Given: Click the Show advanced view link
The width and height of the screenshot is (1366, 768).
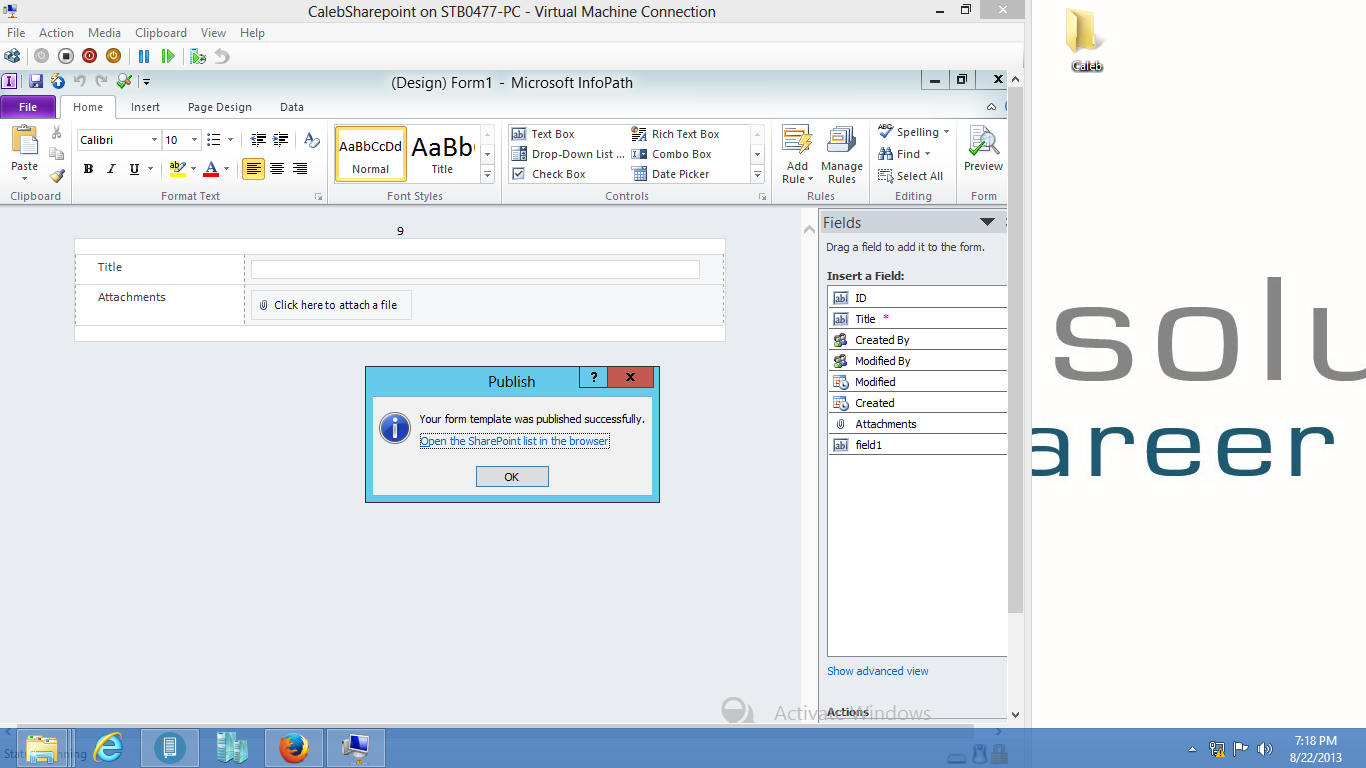Looking at the screenshot, I should (878, 671).
